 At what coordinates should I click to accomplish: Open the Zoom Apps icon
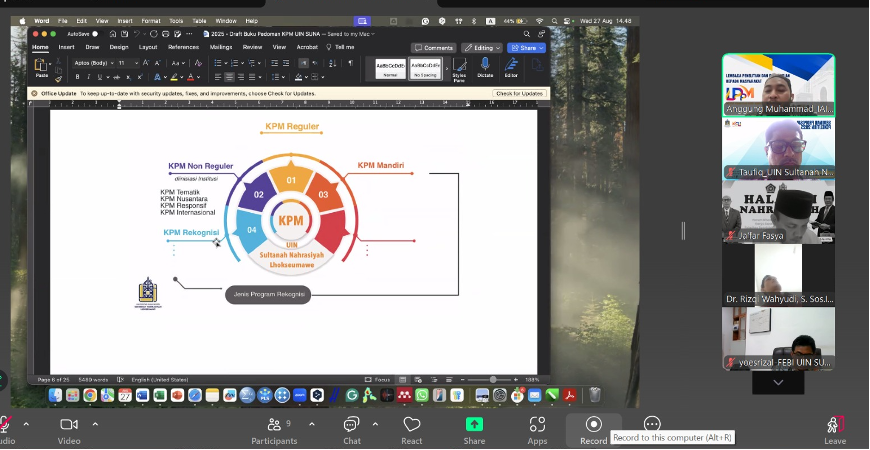537,425
